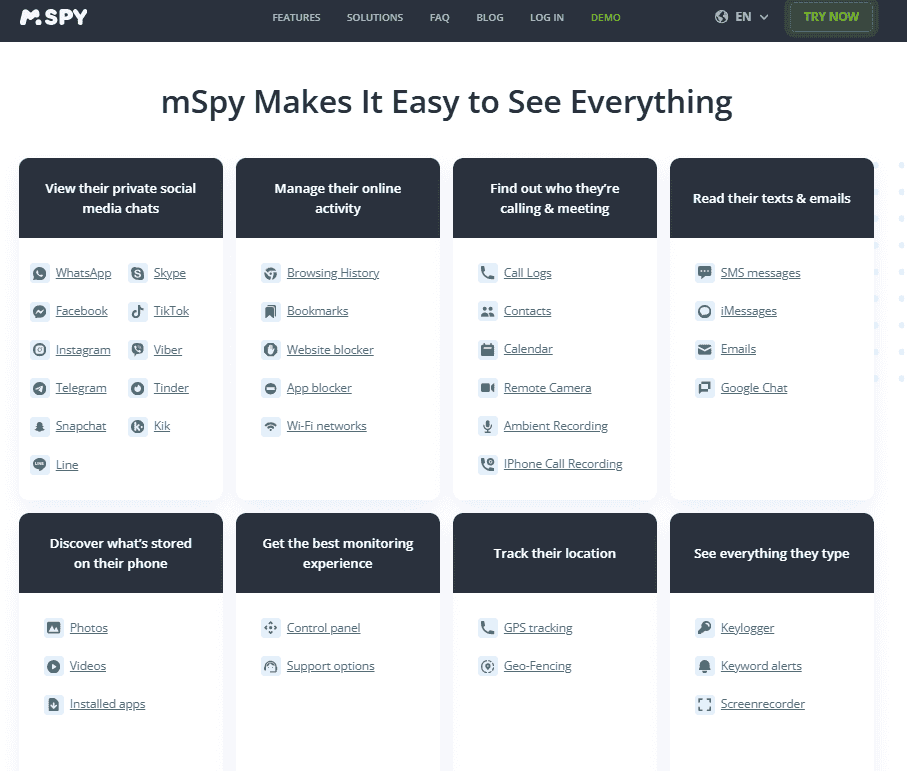
Task: Click the Contacts people icon
Action: pos(488,311)
